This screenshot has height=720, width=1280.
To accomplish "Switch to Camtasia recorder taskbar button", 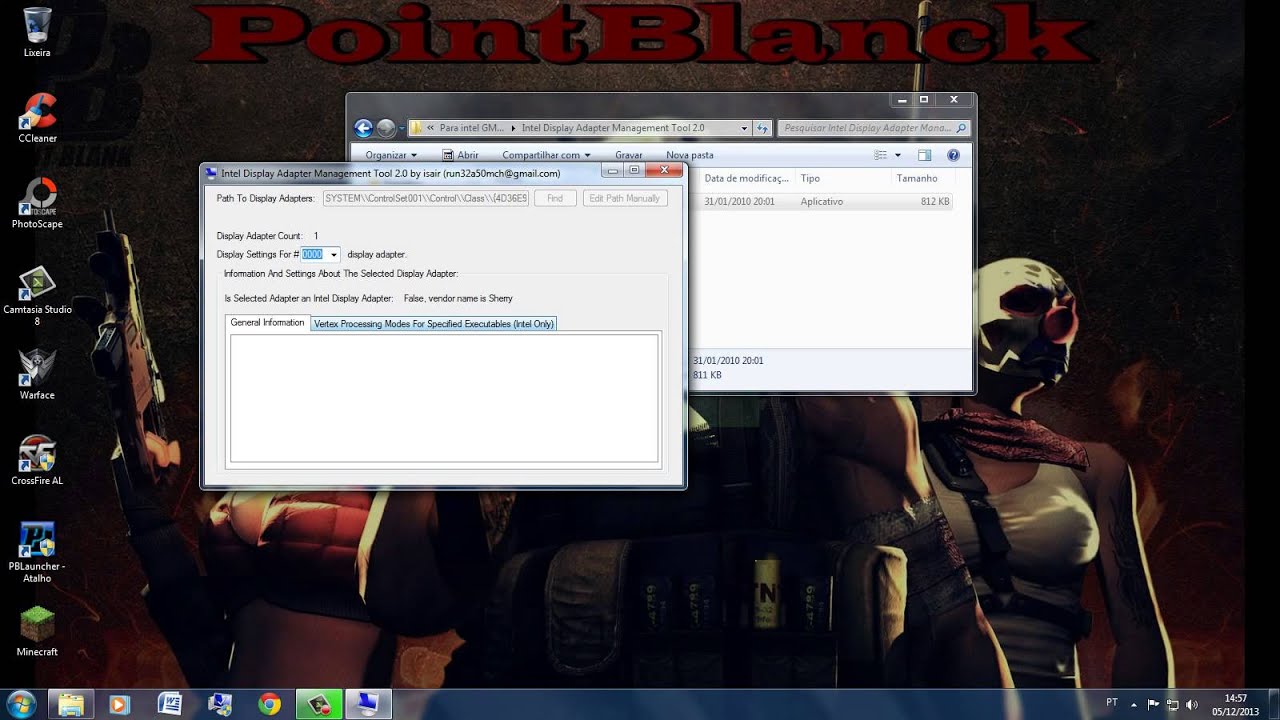I will pyautogui.click(x=319, y=704).
